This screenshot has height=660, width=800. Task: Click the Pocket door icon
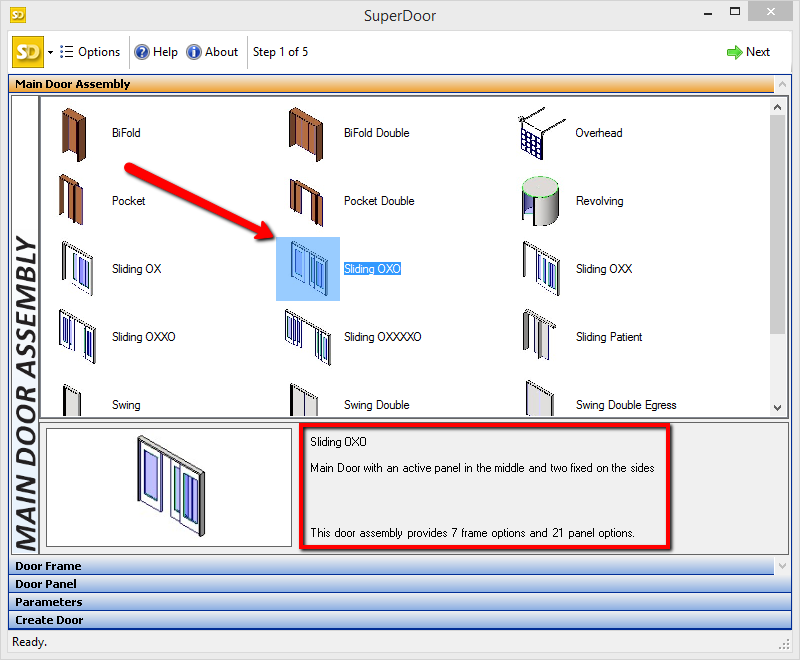pos(71,199)
